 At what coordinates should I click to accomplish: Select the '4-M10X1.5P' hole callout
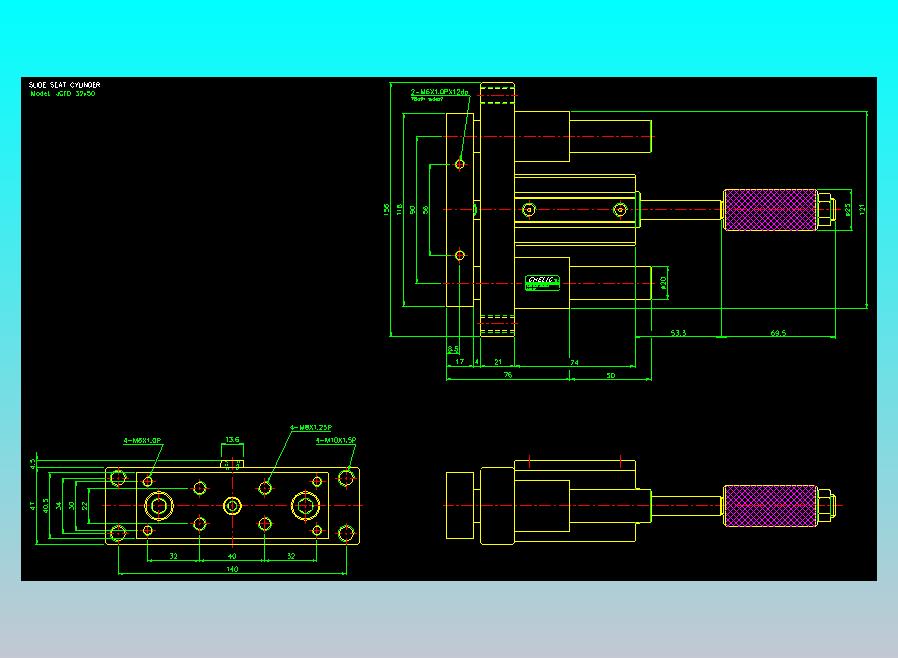click(336, 440)
